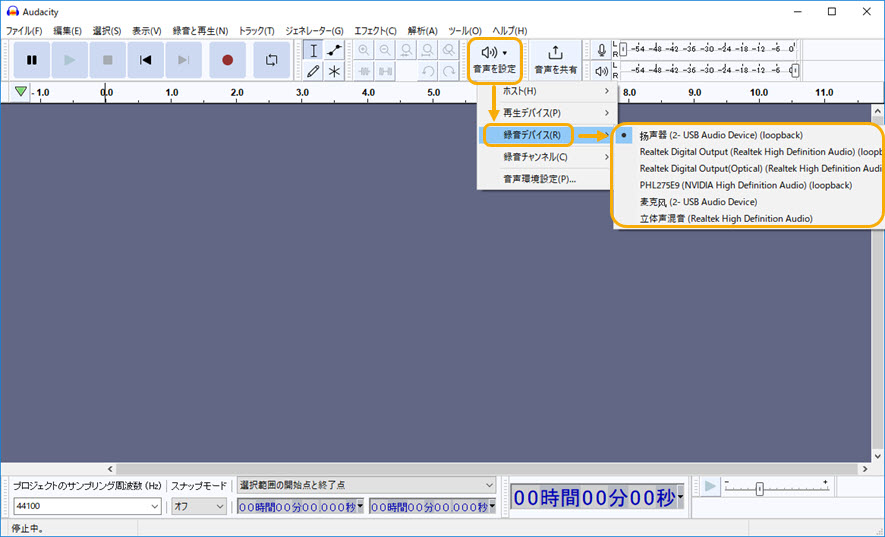Open the スナップモード オフ dropdown
The height and width of the screenshot is (537, 885).
(199, 507)
